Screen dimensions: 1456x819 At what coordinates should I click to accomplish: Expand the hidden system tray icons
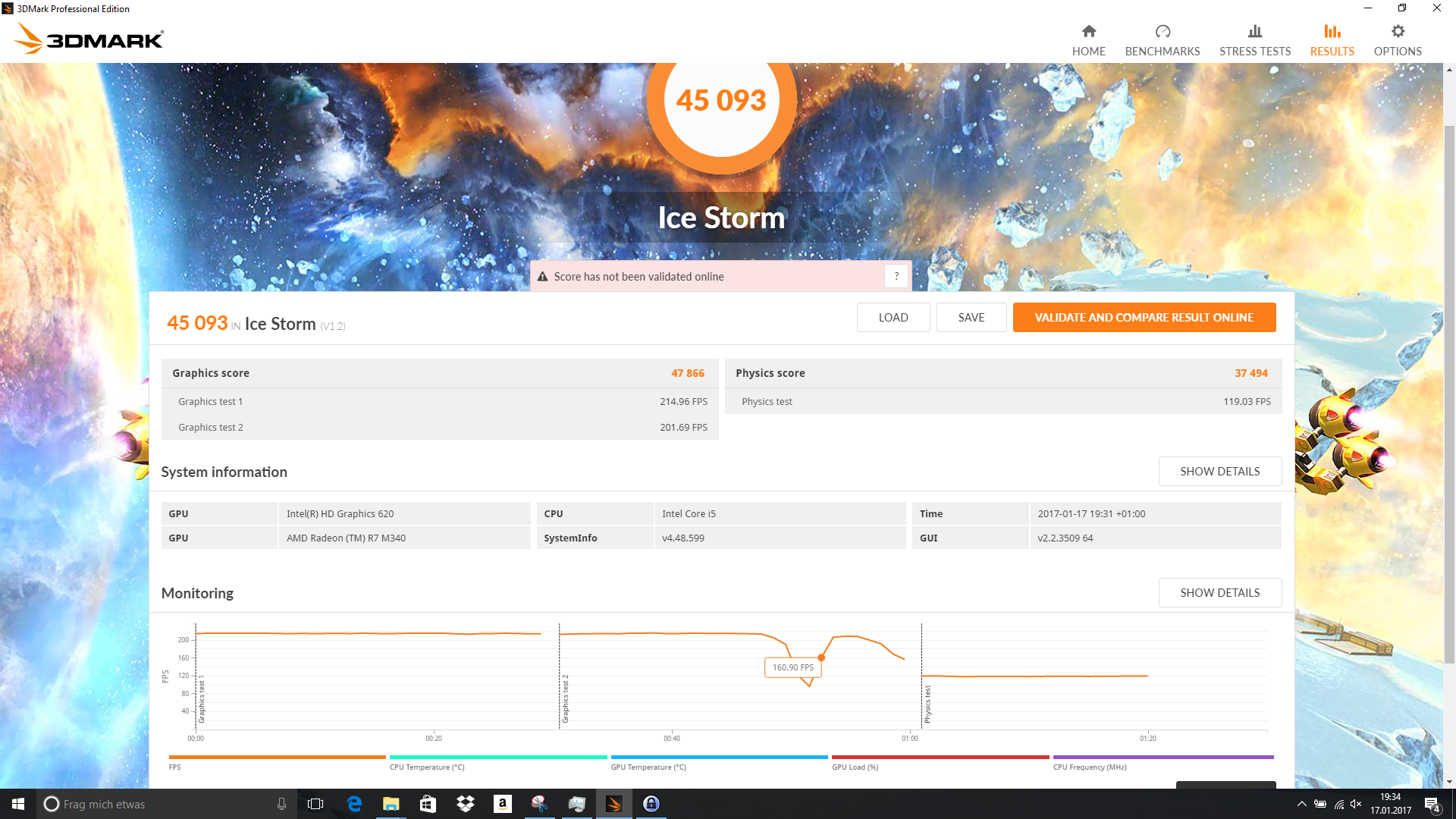[x=1301, y=804]
